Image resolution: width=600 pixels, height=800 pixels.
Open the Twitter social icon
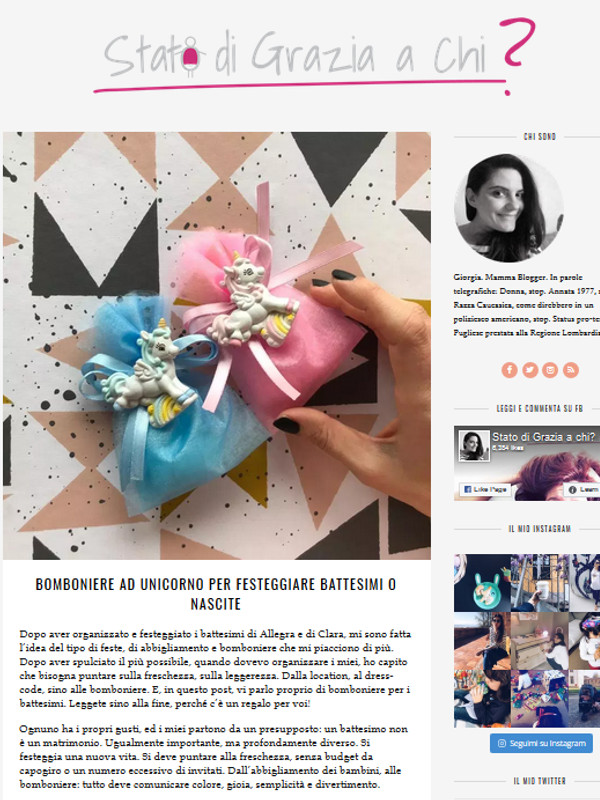tap(530, 370)
